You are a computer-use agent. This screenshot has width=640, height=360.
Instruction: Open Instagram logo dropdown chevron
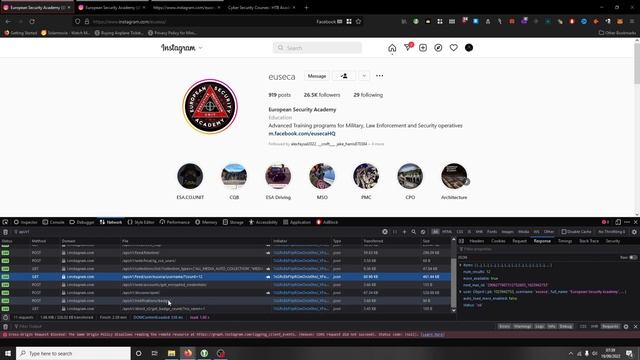pyautogui.click(x=200, y=48)
